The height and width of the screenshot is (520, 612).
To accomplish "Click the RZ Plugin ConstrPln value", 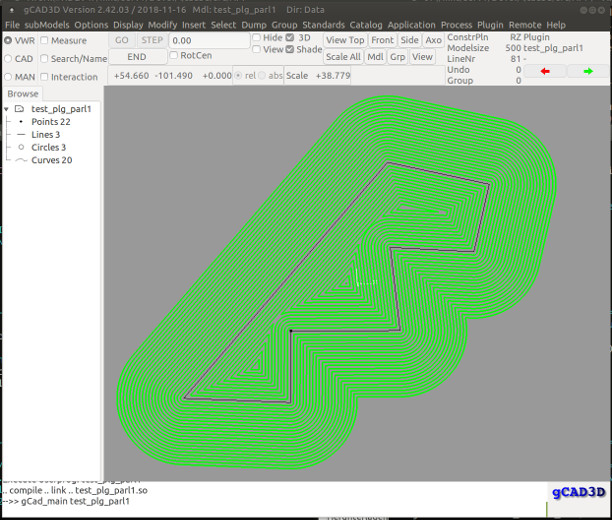I will [x=530, y=37].
